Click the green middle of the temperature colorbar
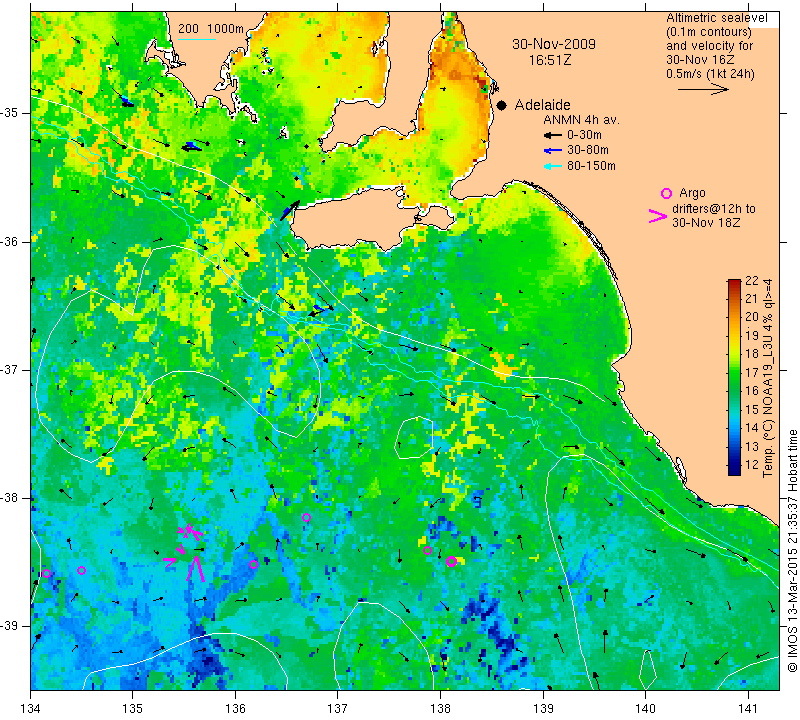 [734, 378]
